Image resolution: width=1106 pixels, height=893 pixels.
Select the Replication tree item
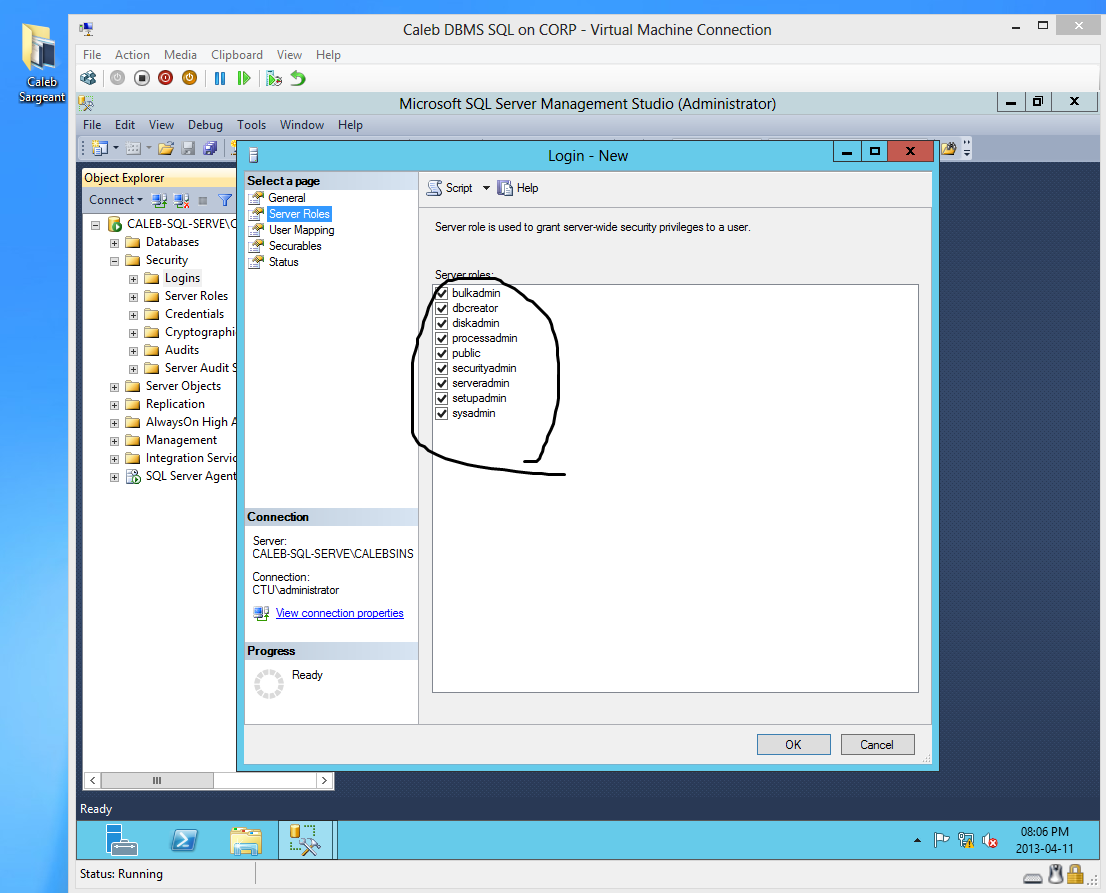pyautogui.click(x=175, y=404)
